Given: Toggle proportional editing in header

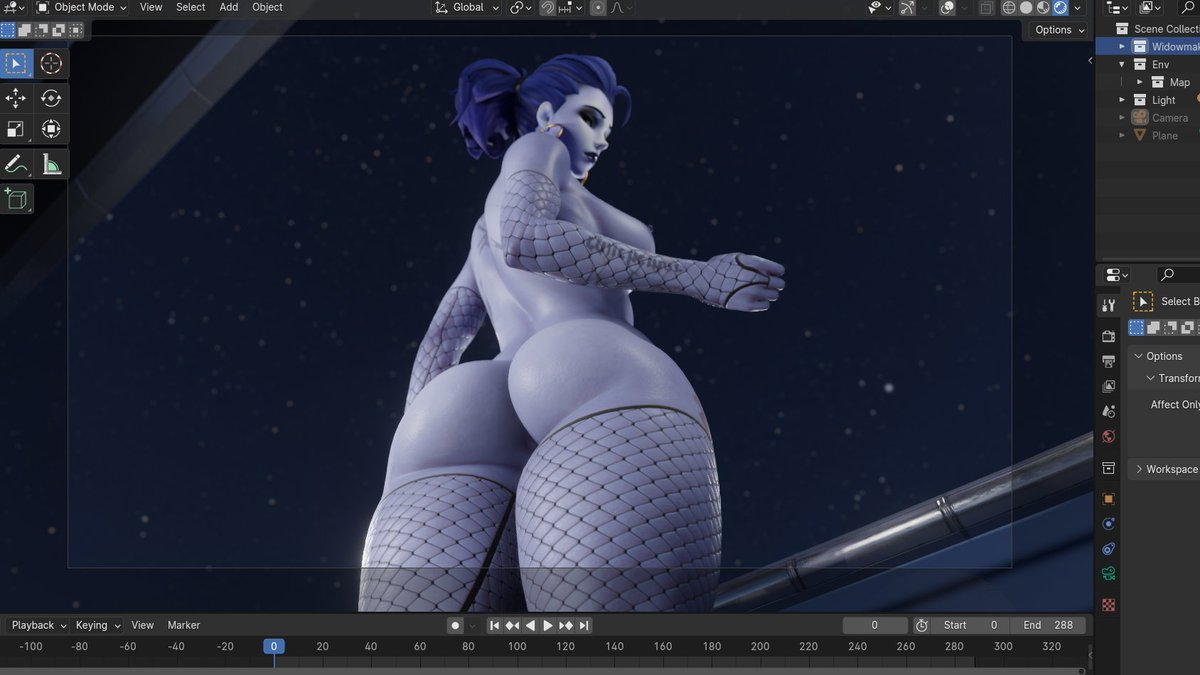Looking at the screenshot, I should click(597, 7).
